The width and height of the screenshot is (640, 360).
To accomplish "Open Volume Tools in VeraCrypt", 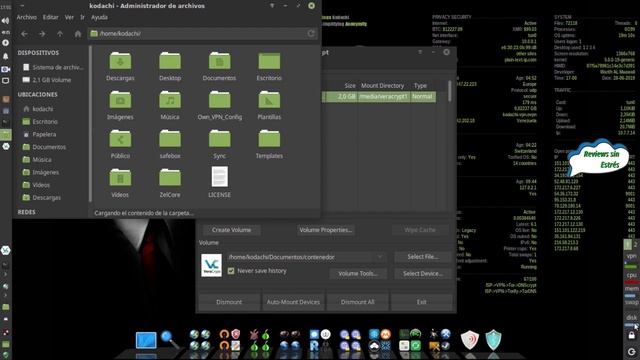I will point(358,273).
